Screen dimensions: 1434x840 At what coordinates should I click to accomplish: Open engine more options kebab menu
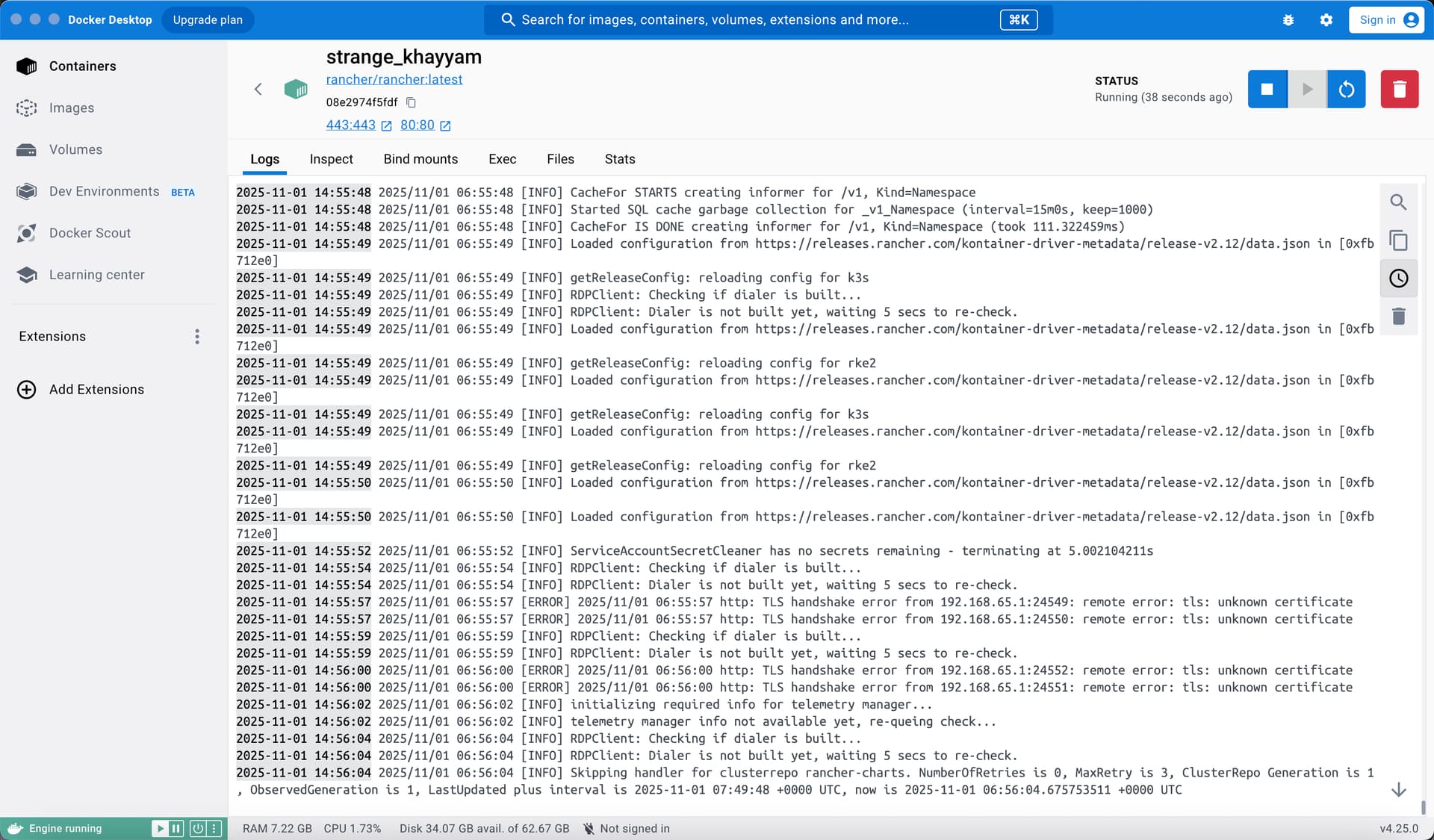tap(214, 828)
